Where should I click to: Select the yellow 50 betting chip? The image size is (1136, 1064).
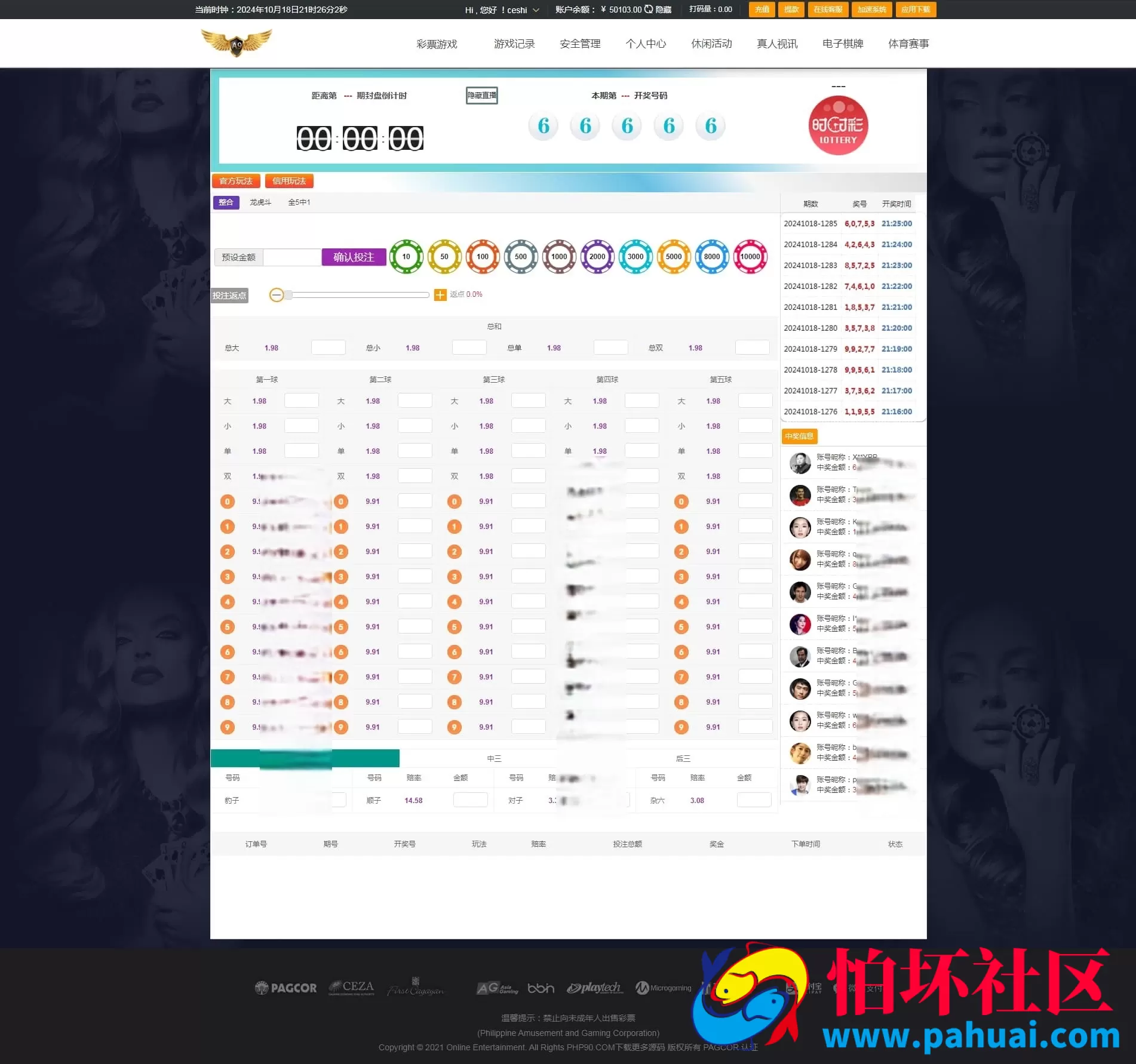click(444, 257)
